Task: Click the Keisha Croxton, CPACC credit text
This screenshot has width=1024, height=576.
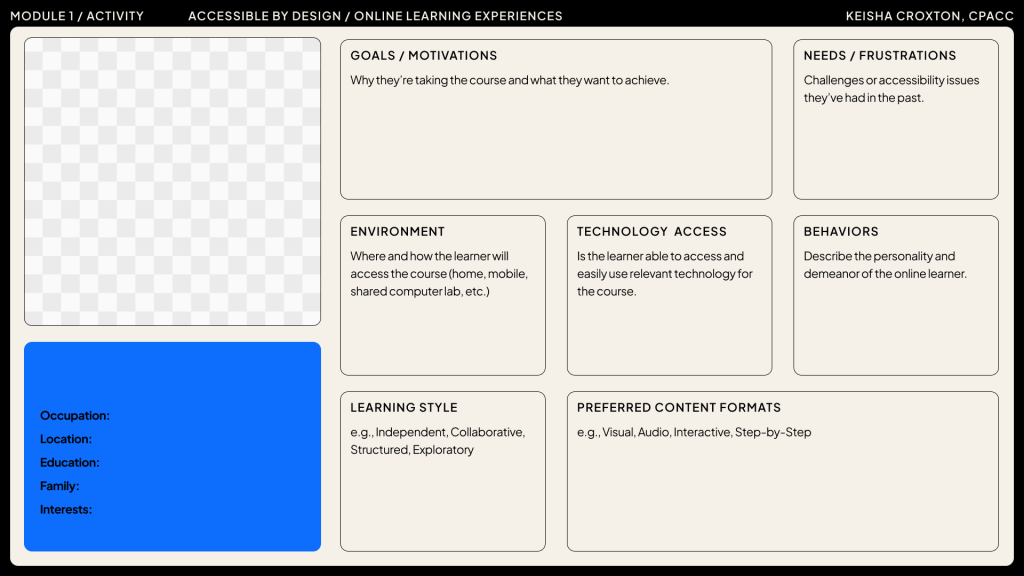Action: (929, 15)
